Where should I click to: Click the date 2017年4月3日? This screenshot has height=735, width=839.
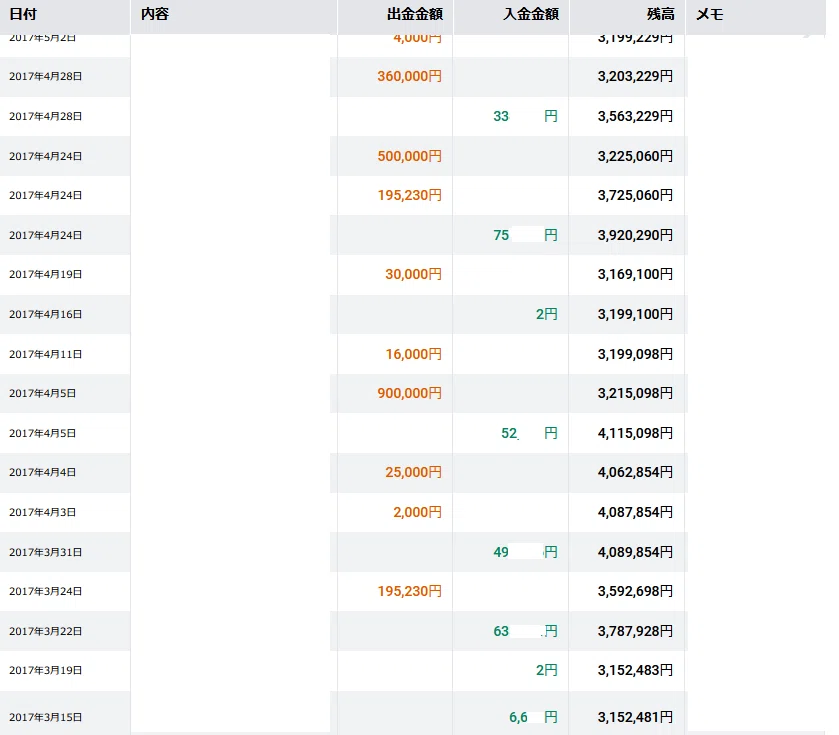[42, 512]
